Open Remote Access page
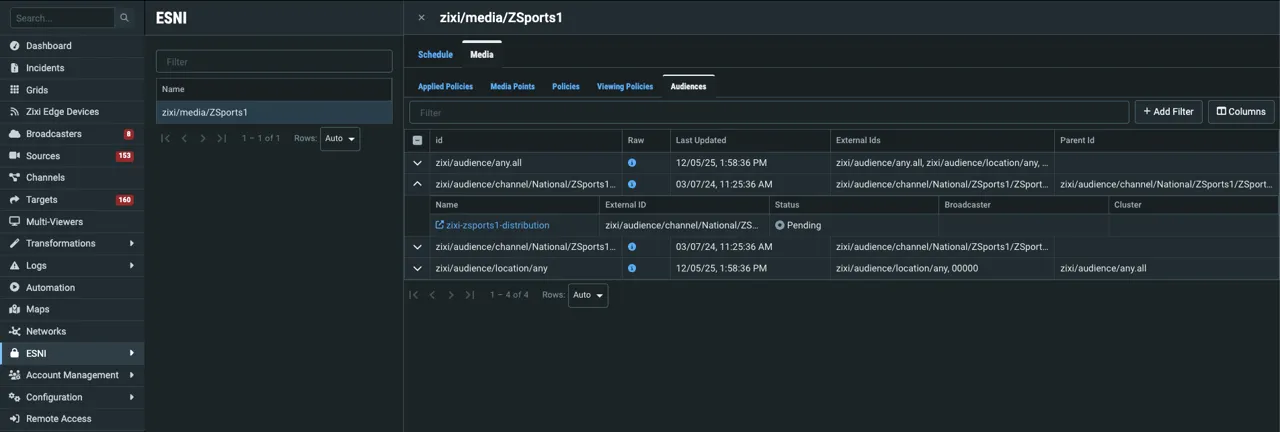 click(x=58, y=419)
